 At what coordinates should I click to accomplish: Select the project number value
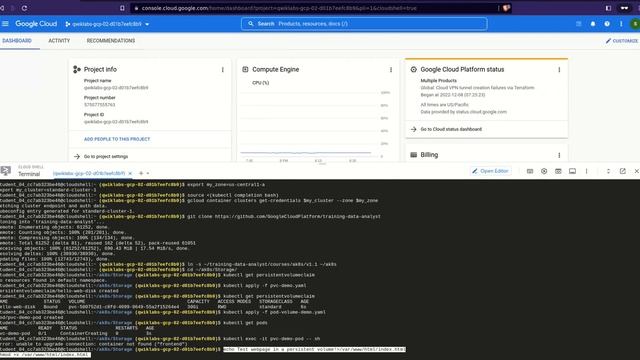[99, 105]
